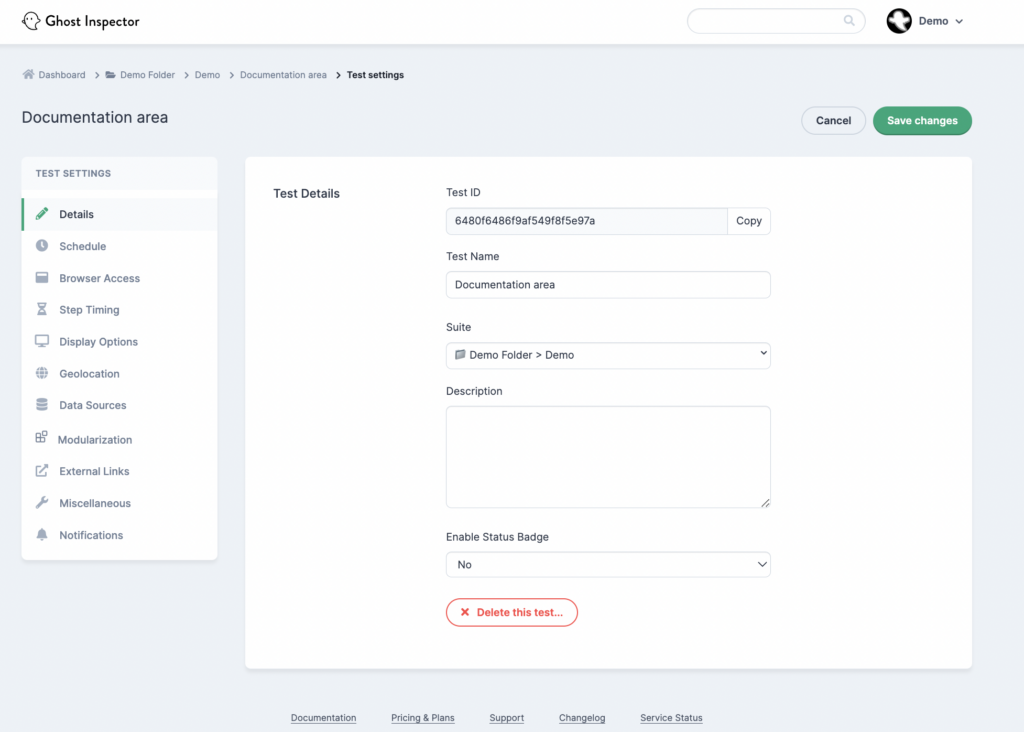Go to Demo Folder breadcrumb link
Screen dimensions: 1024x732
coord(148,75)
